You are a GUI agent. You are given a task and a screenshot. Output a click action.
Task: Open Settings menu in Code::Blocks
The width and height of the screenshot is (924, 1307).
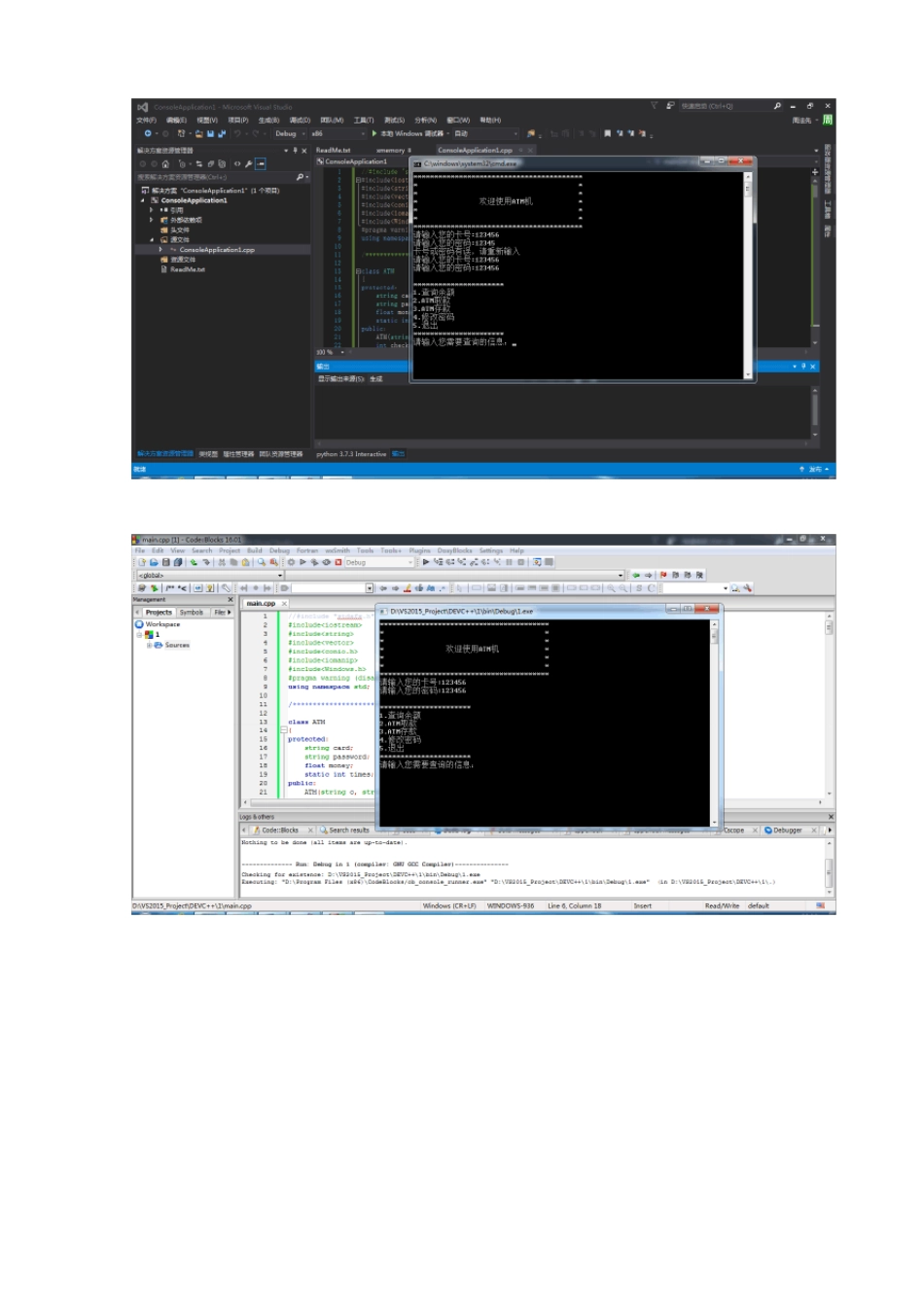(491, 550)
